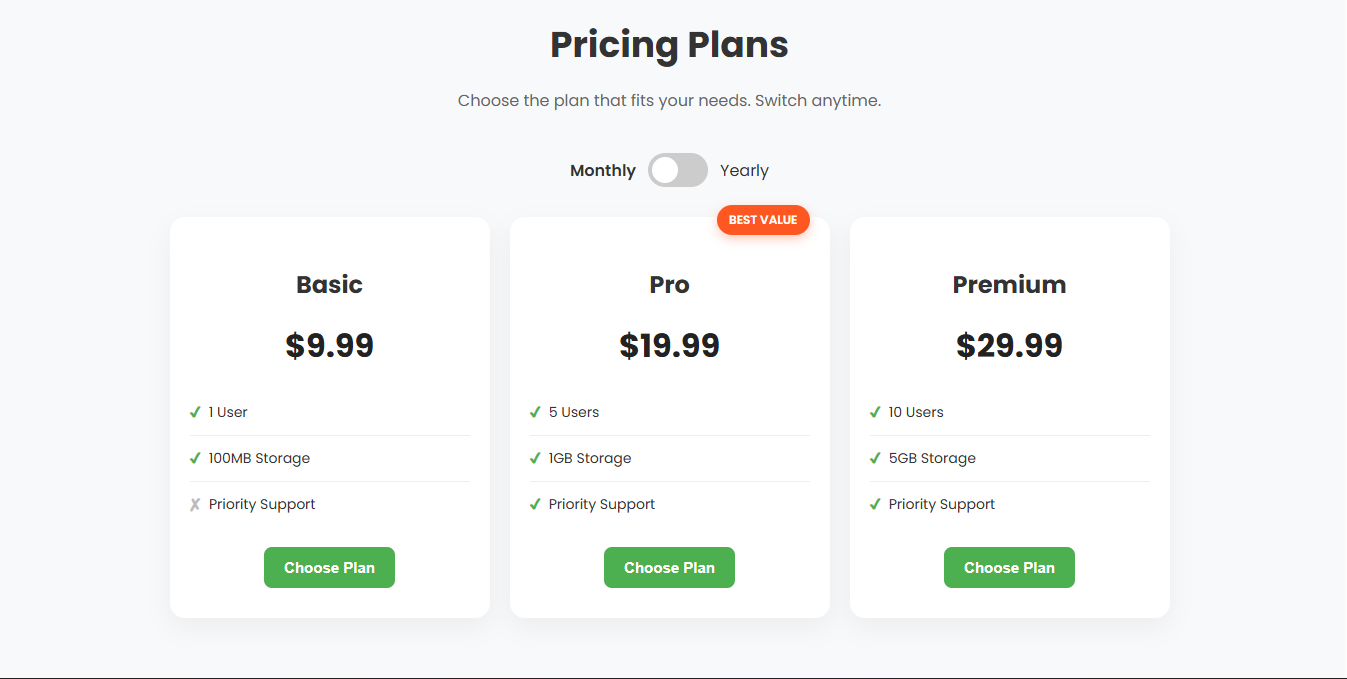Click the checkmark beside Premium Priority Support
The image size is (1347, 679).
(875, 504)
